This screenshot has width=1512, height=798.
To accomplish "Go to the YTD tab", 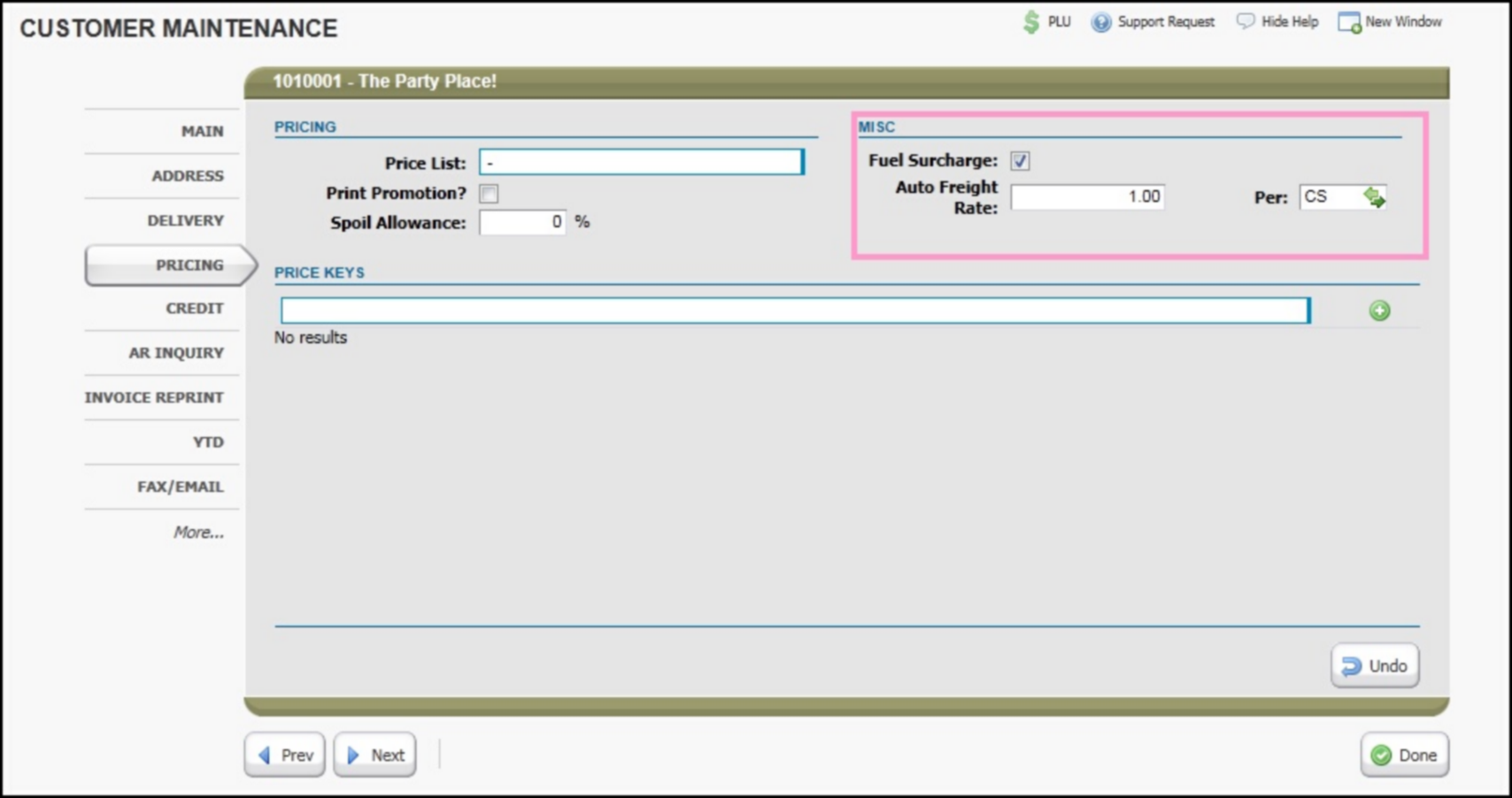I will [x=209, y=441].
